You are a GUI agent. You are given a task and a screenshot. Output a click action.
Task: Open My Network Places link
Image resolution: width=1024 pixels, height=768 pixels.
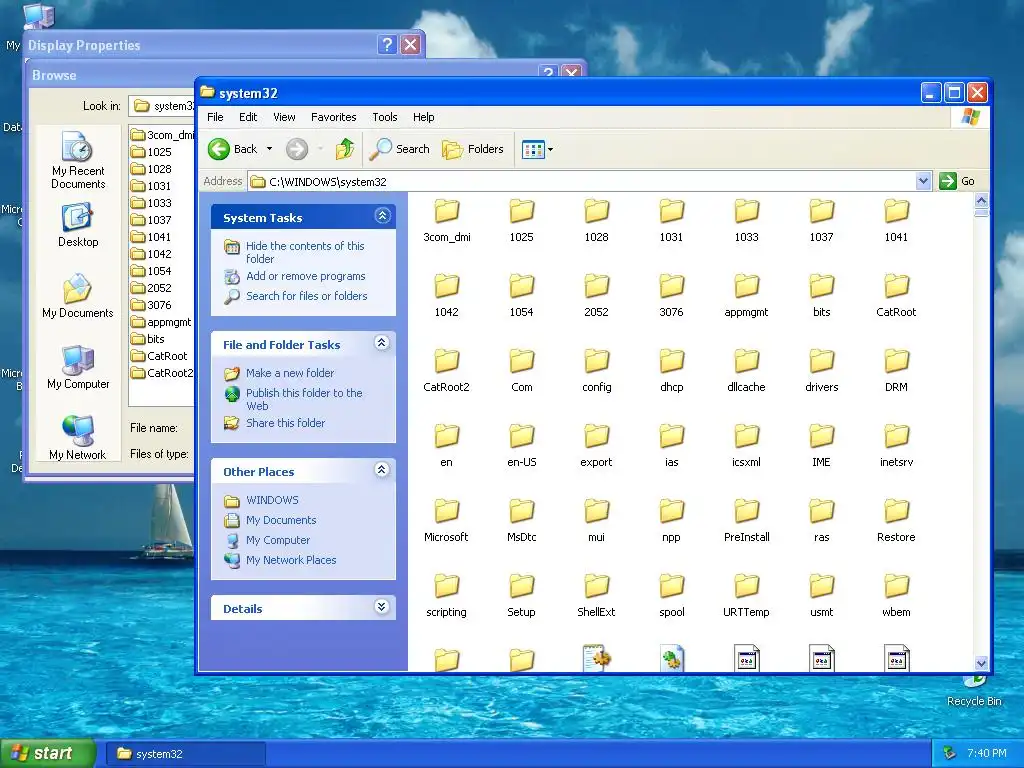(x=291, y=560)
